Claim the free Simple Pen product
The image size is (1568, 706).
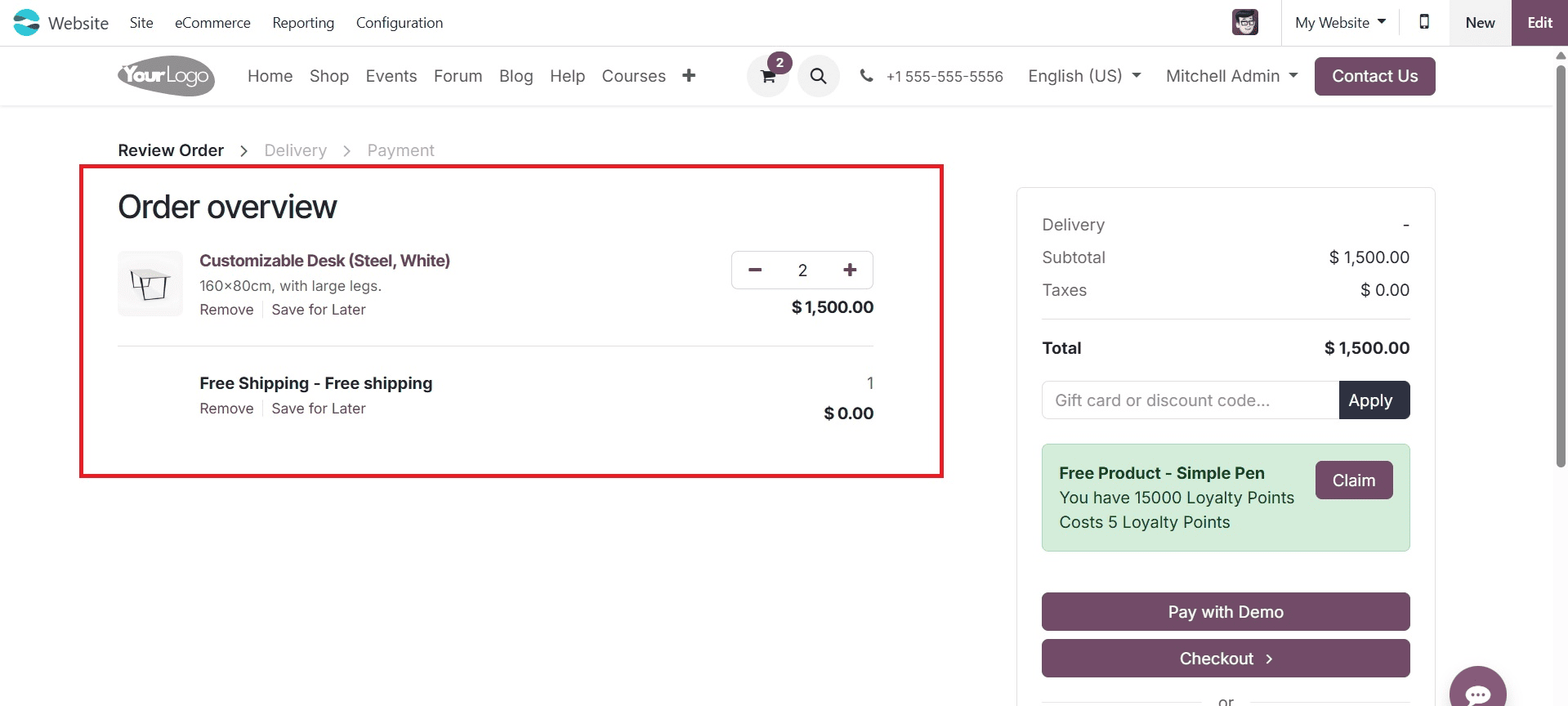tap(1353, 480)
